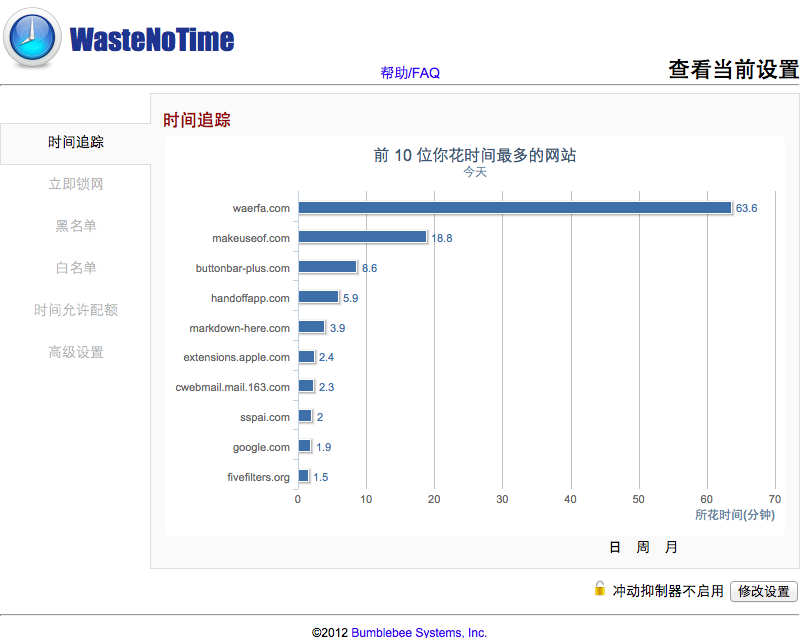Click the markdown-here.com bar in chart
Screen dimensions: 801x638
click(312, 326)
